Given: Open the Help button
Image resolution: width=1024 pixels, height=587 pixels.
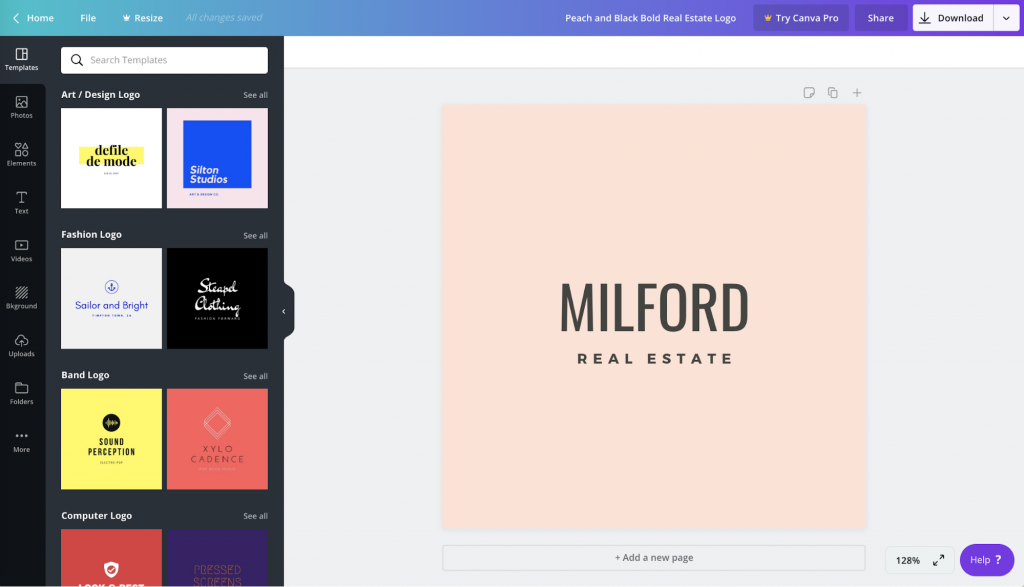Looking at the screenshot, I should 986,560.
